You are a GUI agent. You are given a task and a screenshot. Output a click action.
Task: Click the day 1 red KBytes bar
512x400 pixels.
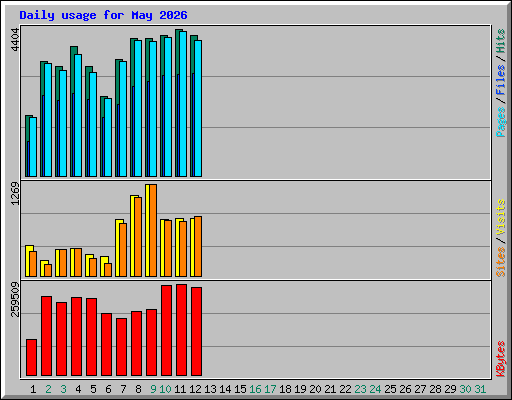(31, 358)
